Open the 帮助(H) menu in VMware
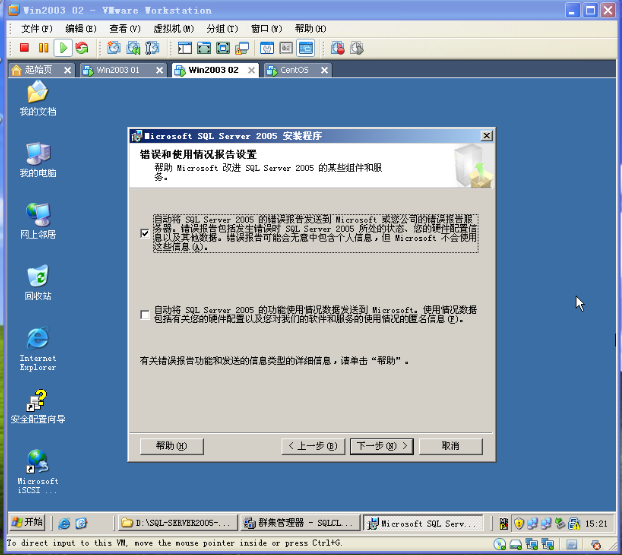This screenshot has width=622, height=555. click(x=310, y=29)
